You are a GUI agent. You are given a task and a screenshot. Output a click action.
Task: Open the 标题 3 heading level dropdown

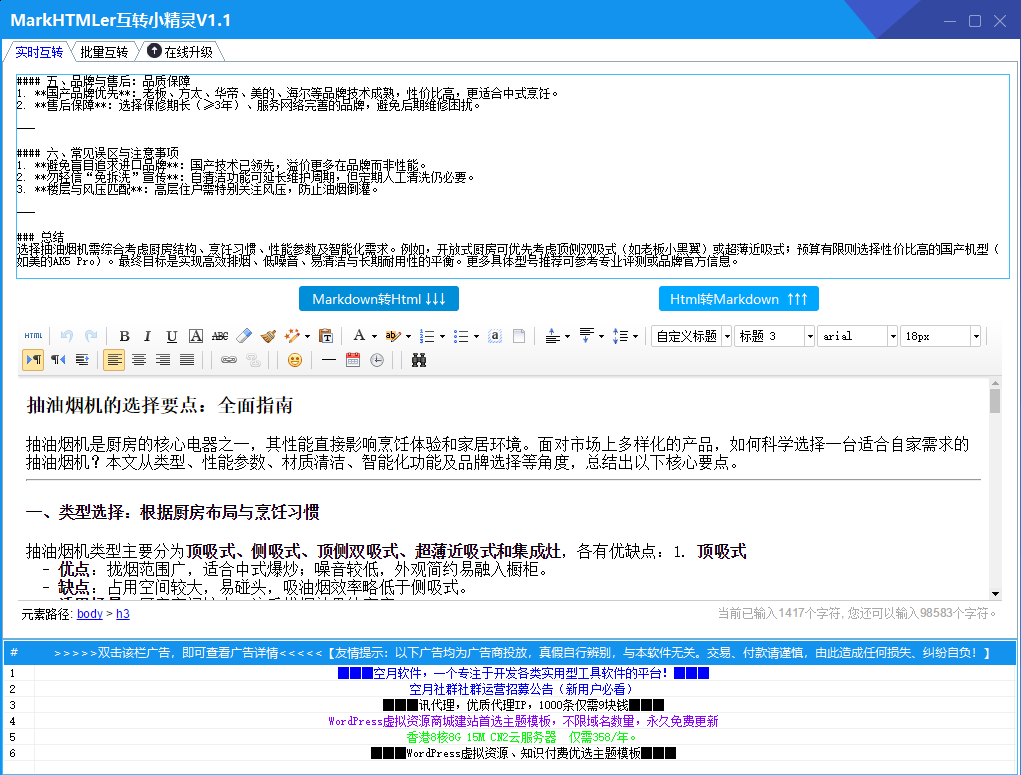pyautogui.click(x=773, y=336)
